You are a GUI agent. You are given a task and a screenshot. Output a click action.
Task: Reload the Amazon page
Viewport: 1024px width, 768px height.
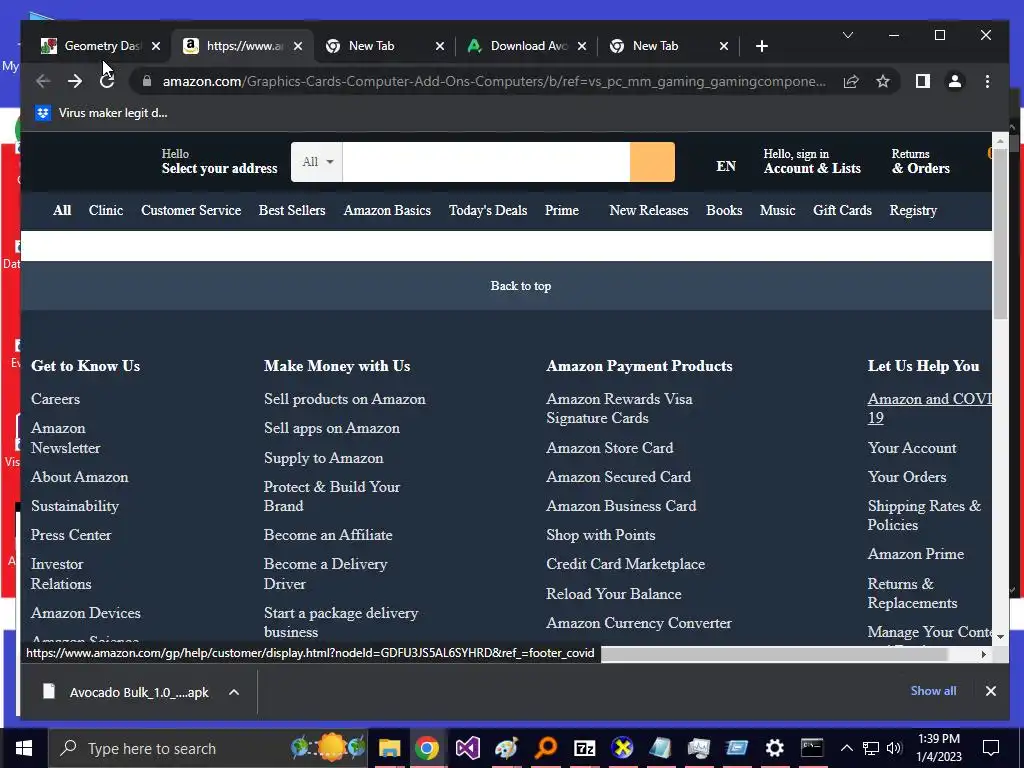(107, 81)
